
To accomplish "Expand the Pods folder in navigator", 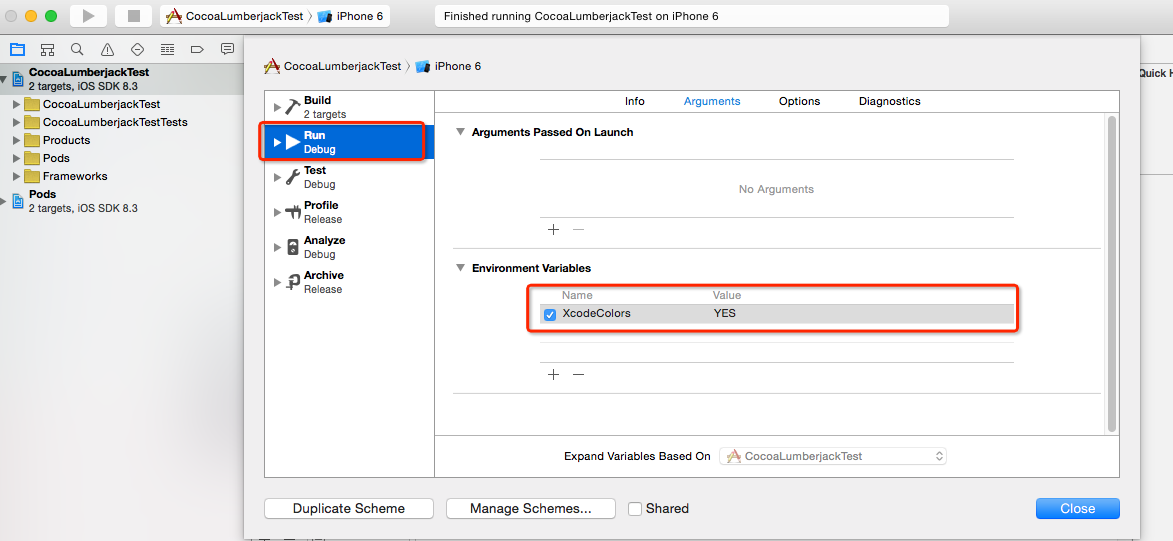I will click(x=16, y=158).
